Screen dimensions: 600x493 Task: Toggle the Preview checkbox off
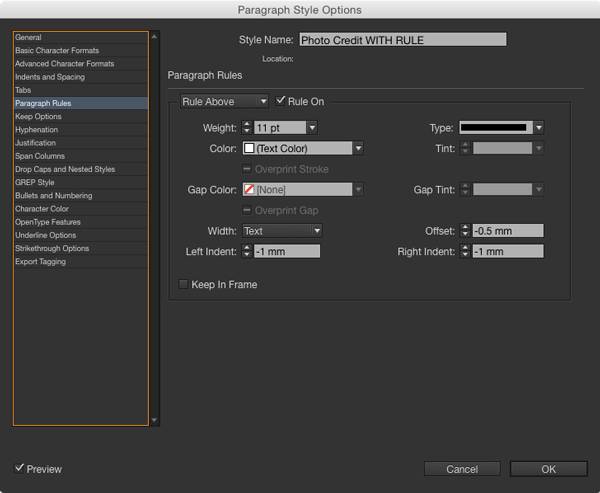tap(19, 468)
